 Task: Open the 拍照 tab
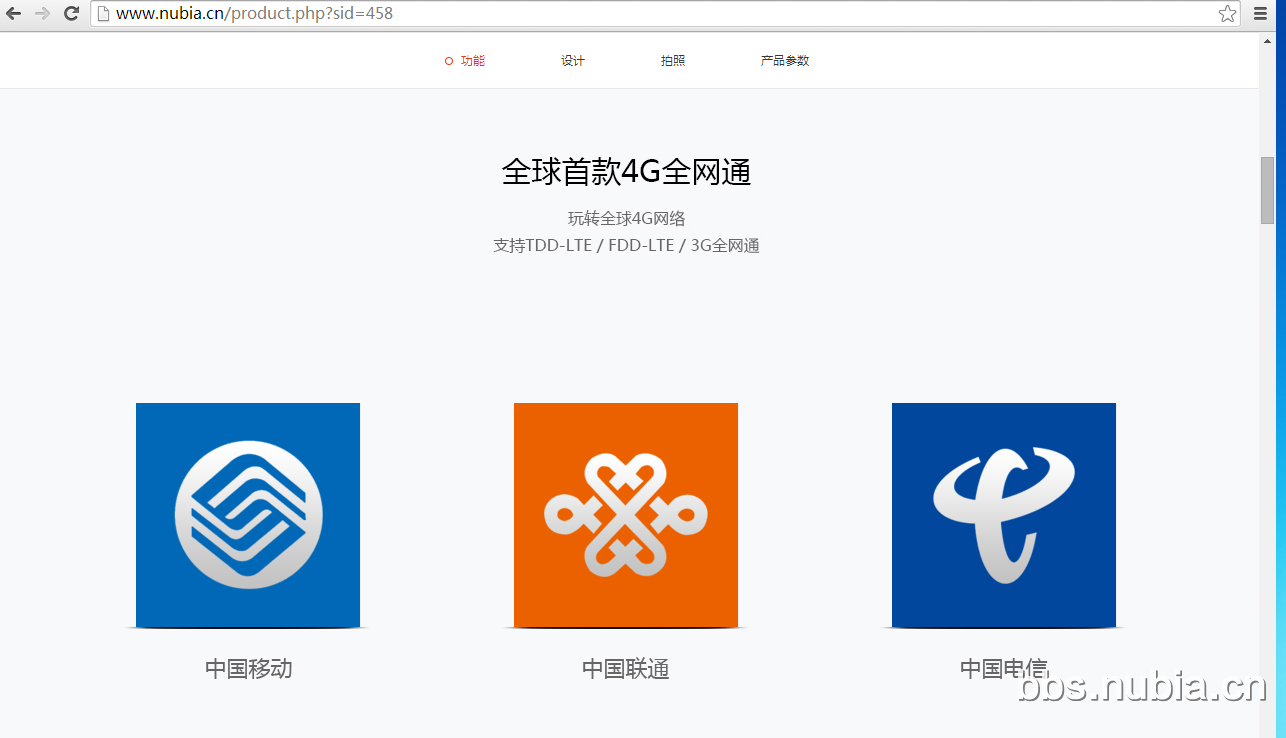tap(673, 61)
